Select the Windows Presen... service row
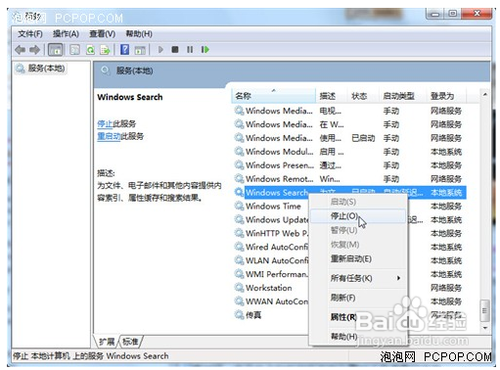The width and height of the screenshot is (500, 370). click(349, 165)
